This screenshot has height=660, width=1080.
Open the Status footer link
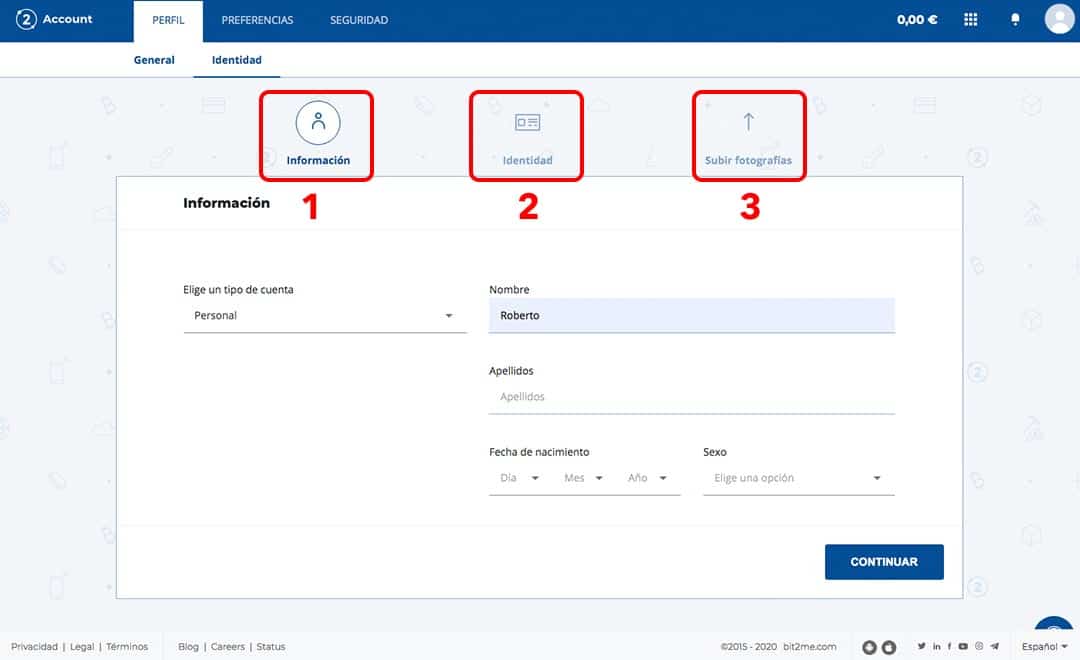coord(271,646)
